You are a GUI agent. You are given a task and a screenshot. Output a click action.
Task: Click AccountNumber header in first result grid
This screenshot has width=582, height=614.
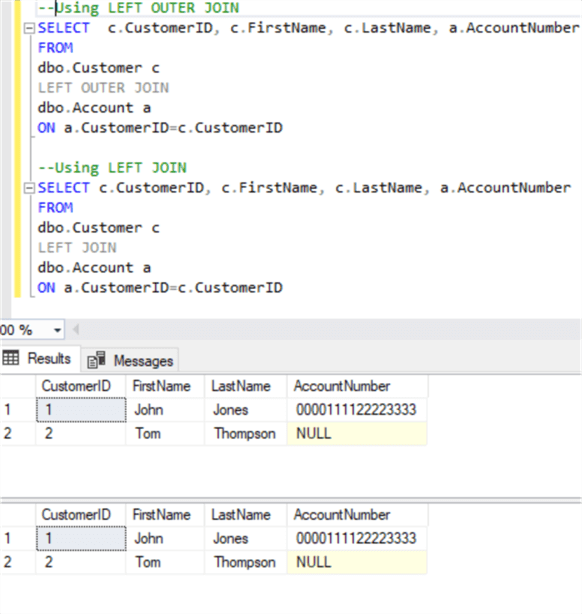tap(357, 386)
